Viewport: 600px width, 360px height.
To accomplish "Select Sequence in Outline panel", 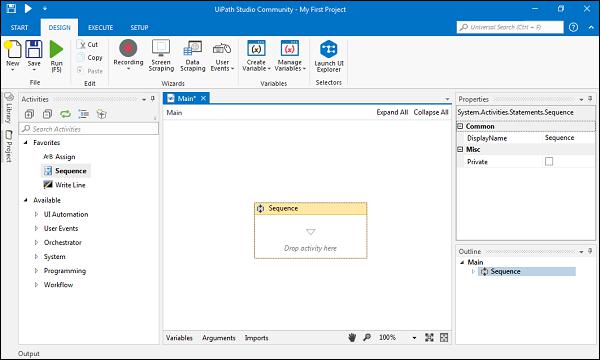I will coord(527,271).
